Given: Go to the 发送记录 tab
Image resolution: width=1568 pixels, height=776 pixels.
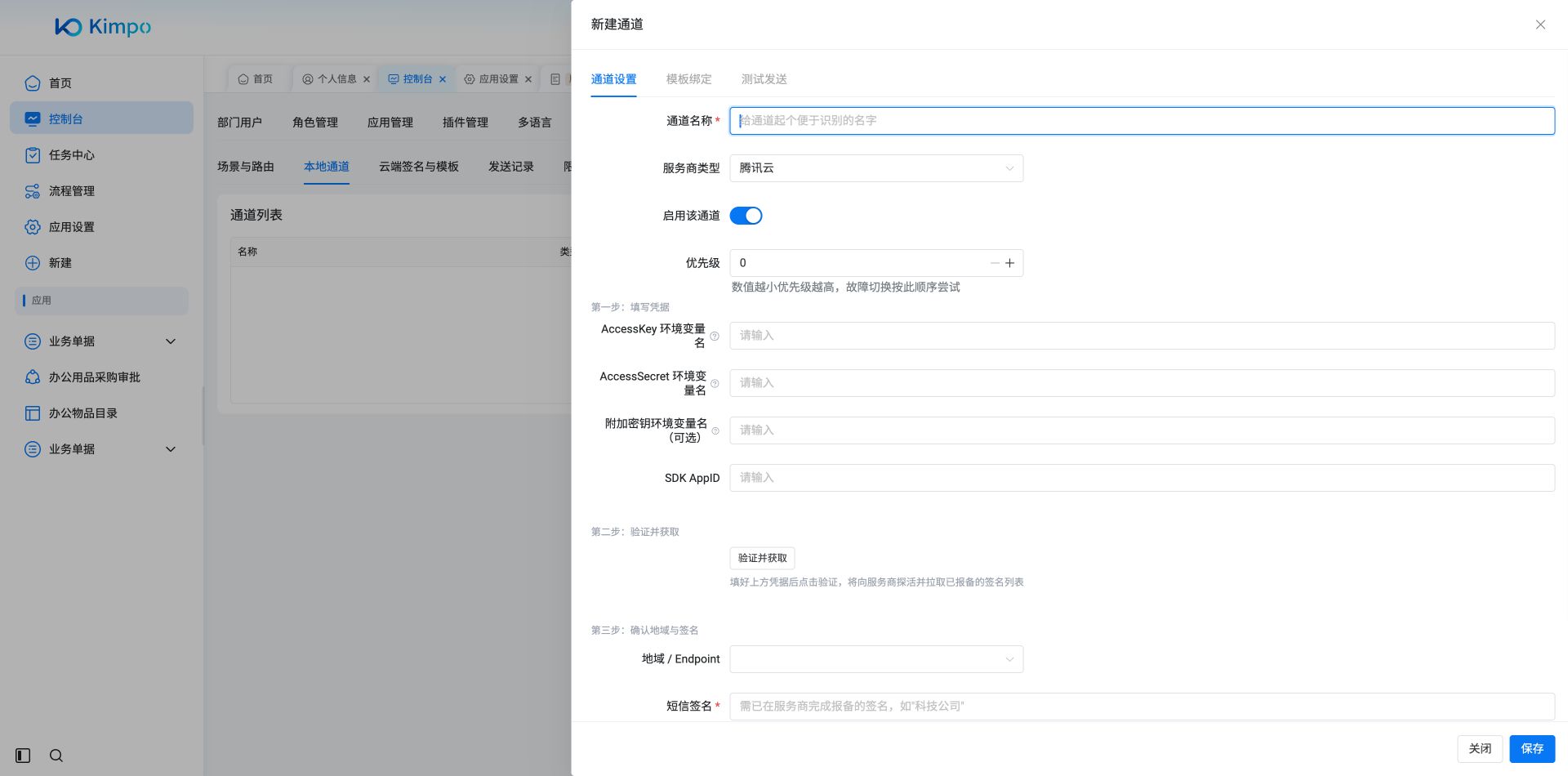Looking at the screenshot, I should click(x=511, y=167).
